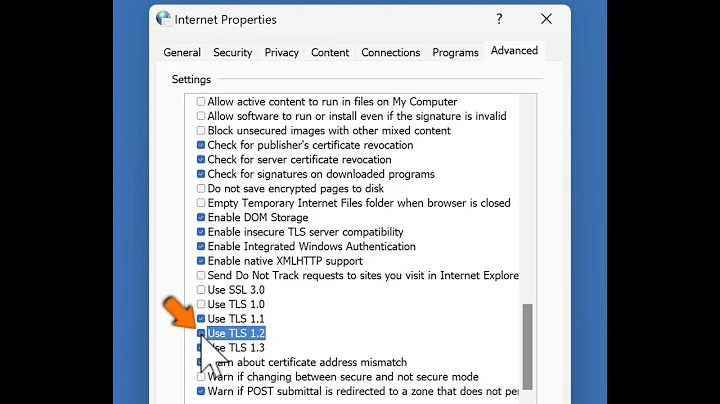Select the Advanced tab
Viewport: 720px width, 404px height.
pyautogui.click(x=514, y=50)
